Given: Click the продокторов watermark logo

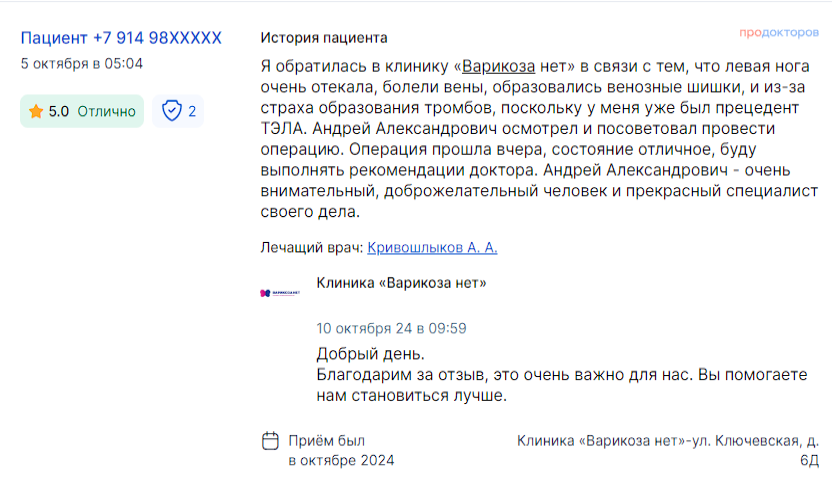Looking at the screenshot, I should click(x=779, y=32).
